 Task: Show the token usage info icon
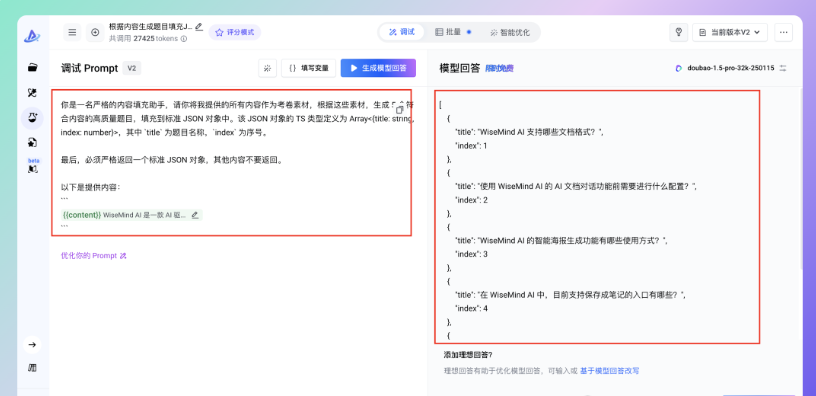coord(184,39)
